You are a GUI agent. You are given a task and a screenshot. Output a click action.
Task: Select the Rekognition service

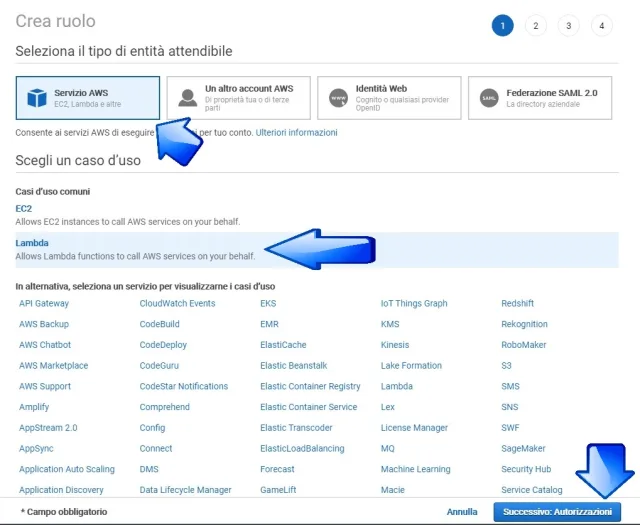[524, 324]
